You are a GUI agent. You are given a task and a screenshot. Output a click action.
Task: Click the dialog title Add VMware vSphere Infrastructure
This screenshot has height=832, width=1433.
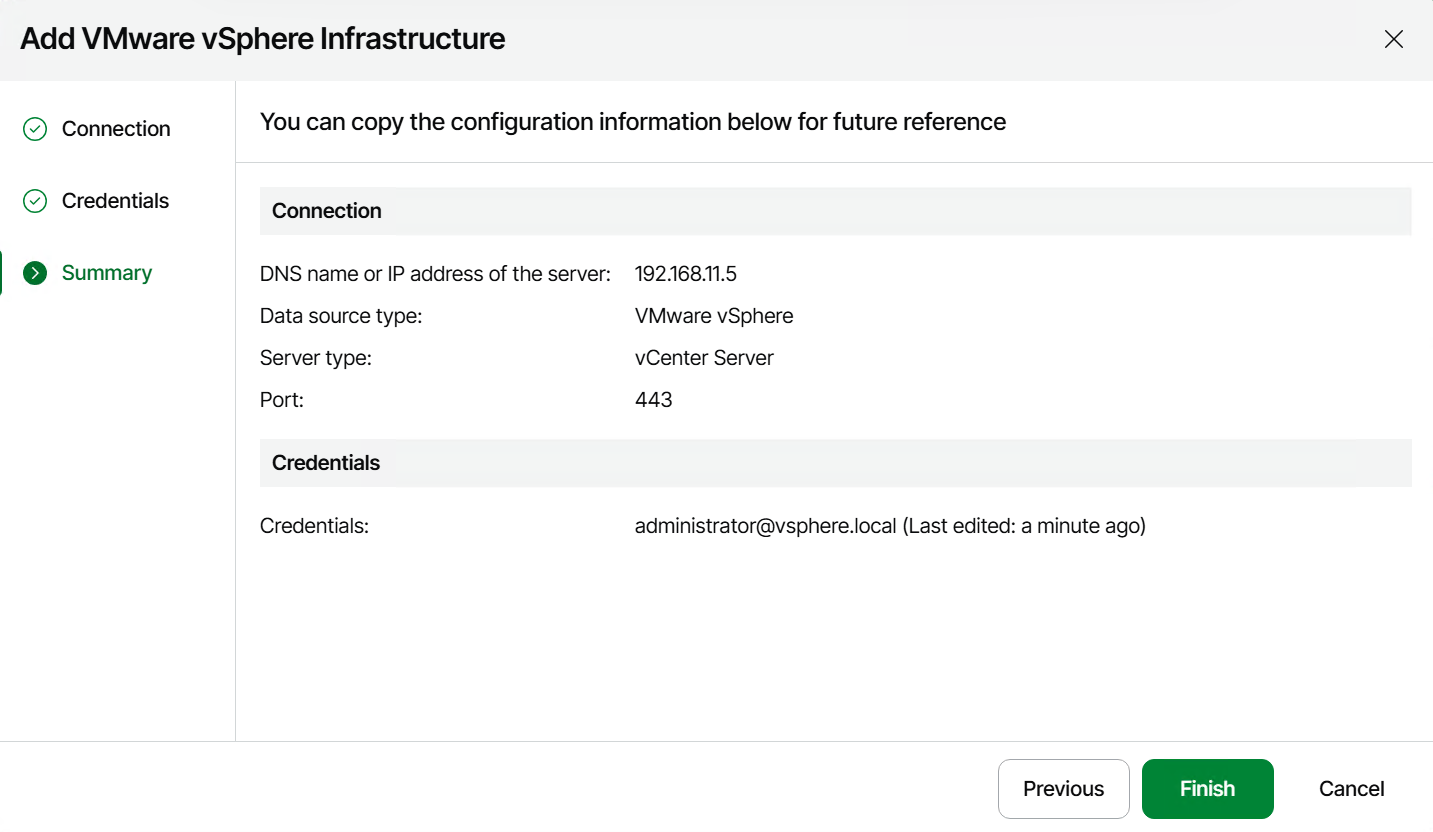(x=262, y=39)
